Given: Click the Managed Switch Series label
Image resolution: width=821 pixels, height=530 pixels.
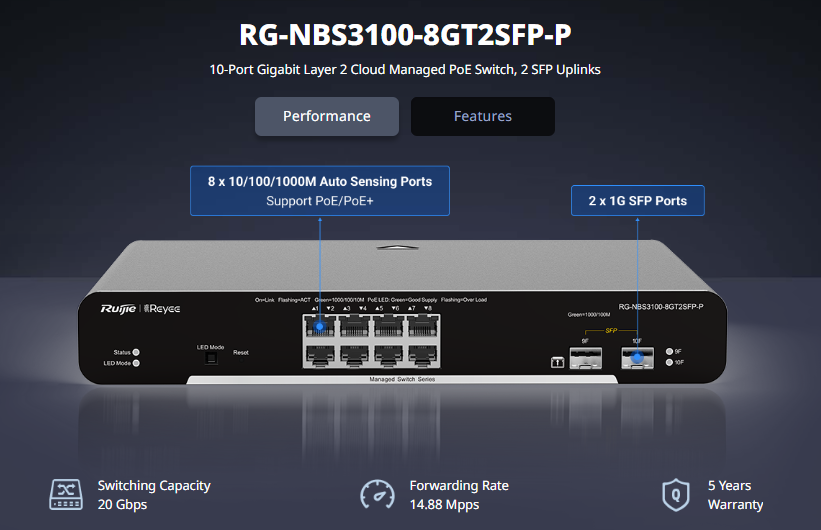Looking at the screenshot, I should (402, 379).
